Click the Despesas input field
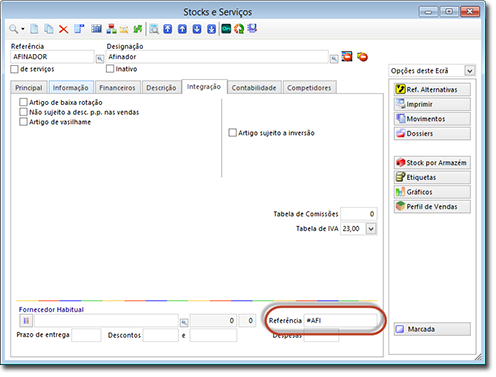Screen dimensions: 496x377 click(x=321, y=335)
